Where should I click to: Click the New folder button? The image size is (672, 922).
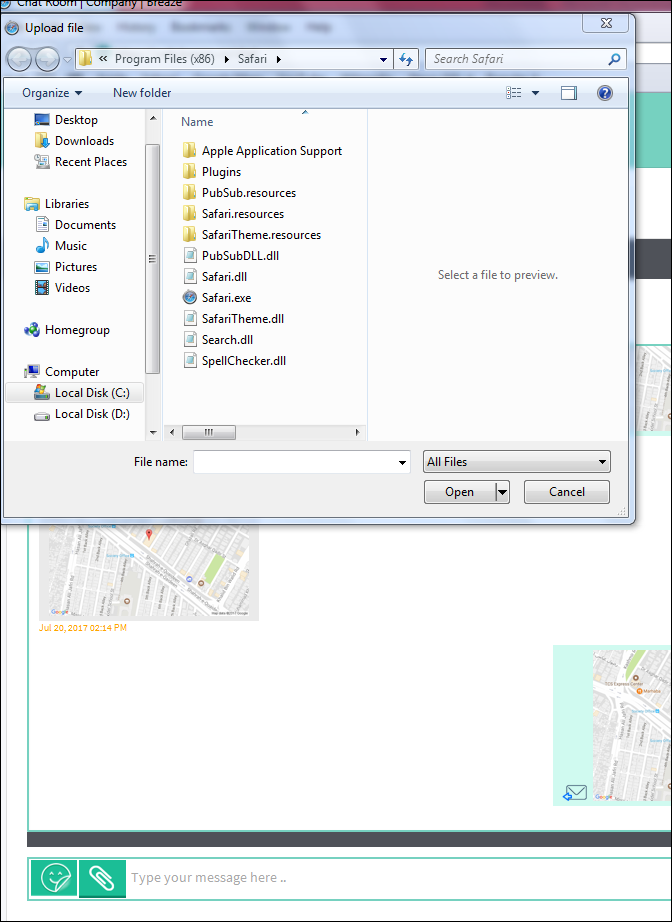pyautogui.click(x=142, y=93)
